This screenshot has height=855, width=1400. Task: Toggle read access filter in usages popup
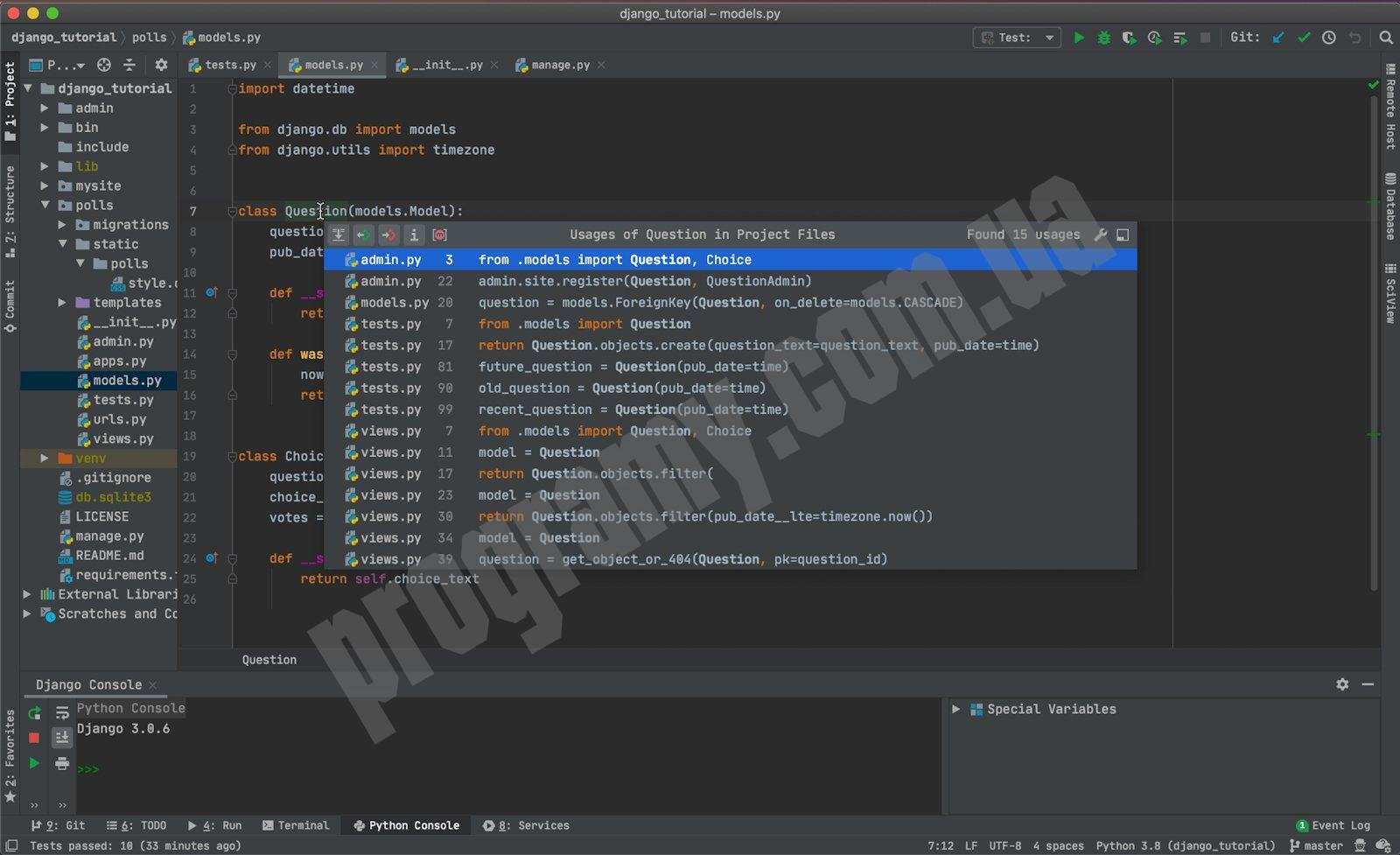364,235
